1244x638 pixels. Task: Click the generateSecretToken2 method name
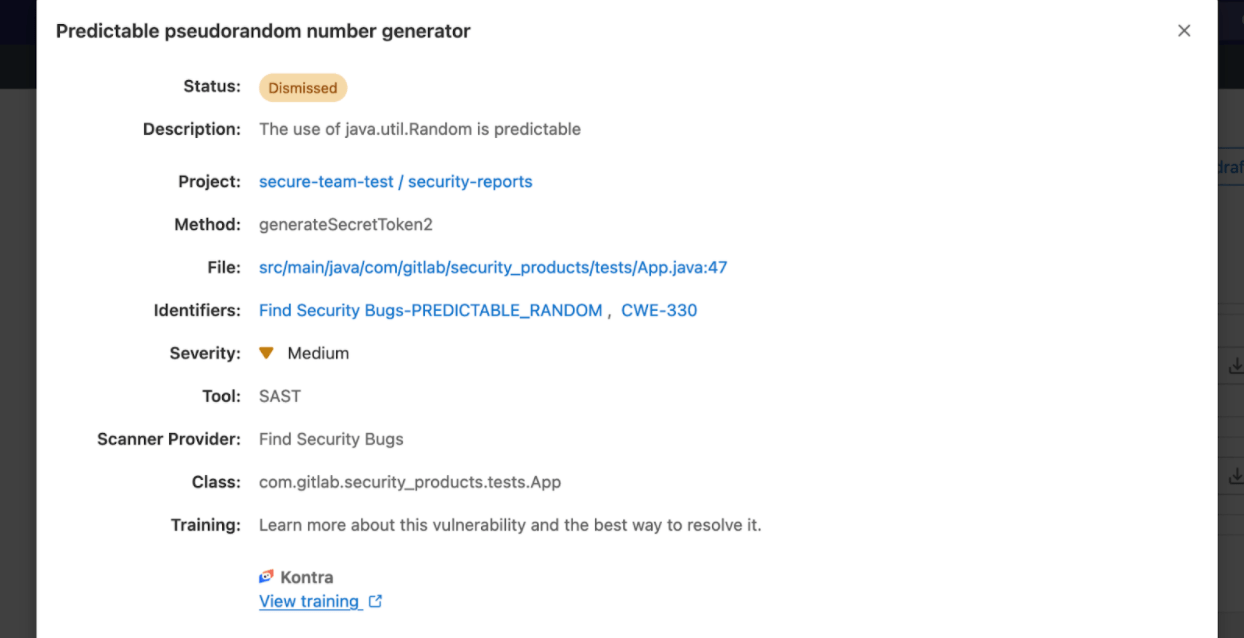(x=345, y=224)
